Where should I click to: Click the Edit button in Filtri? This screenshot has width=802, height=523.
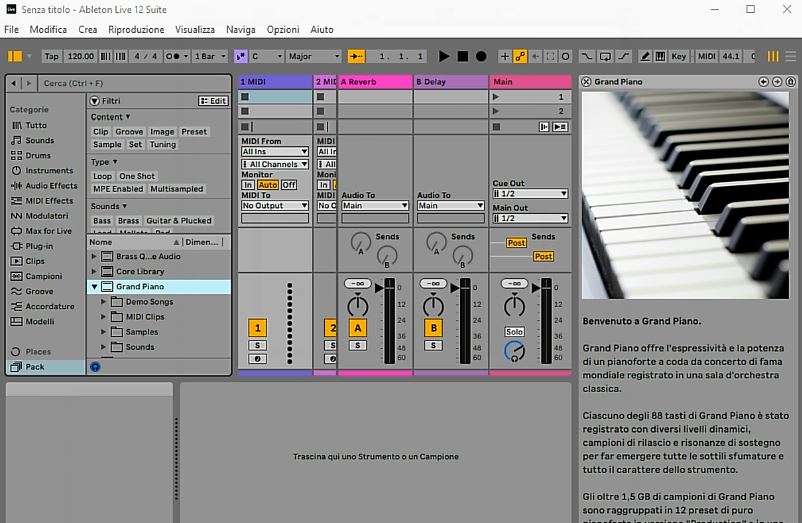coord(214,101)
